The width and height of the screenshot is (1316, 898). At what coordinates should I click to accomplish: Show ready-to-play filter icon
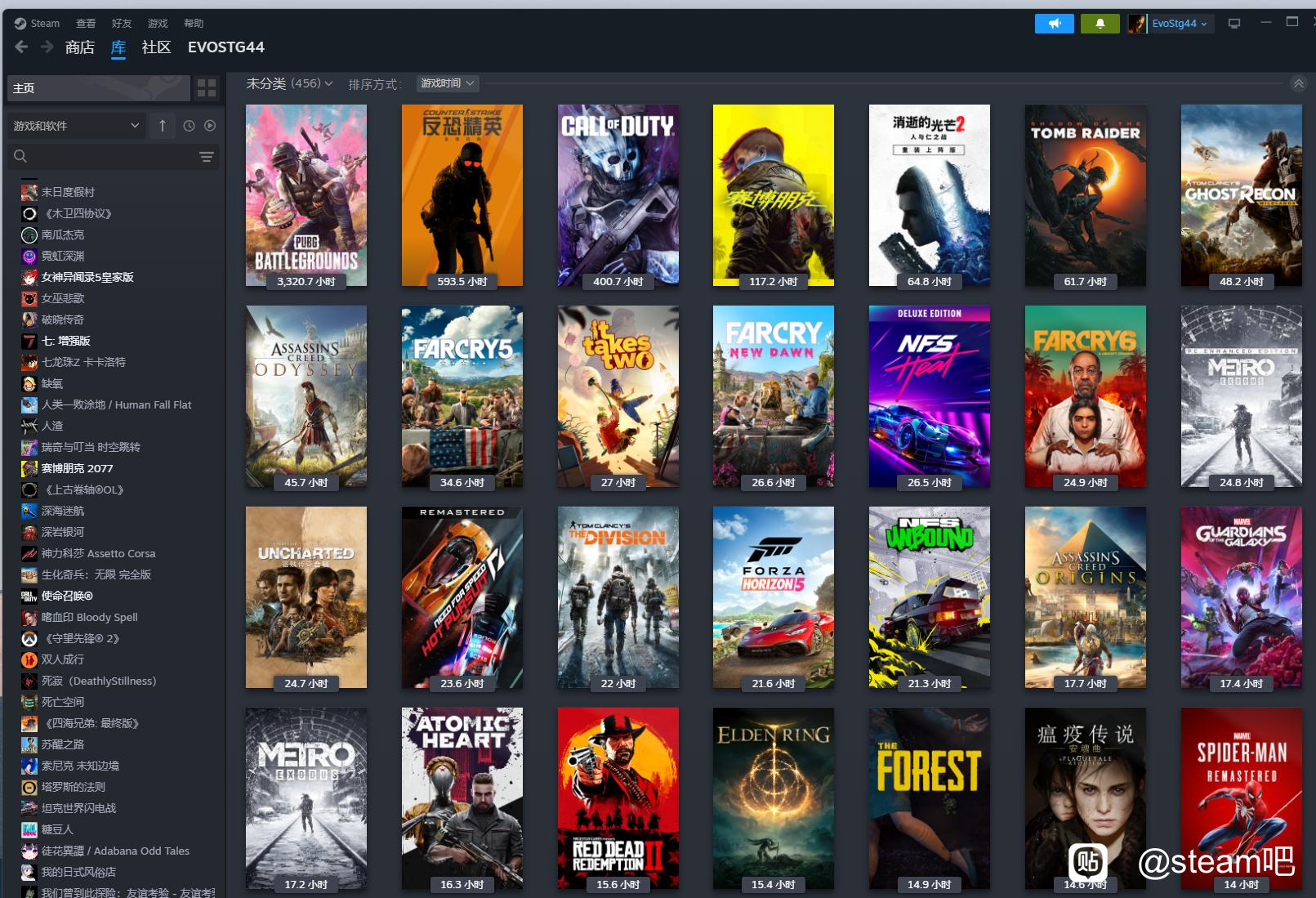(x=210, y=126)
